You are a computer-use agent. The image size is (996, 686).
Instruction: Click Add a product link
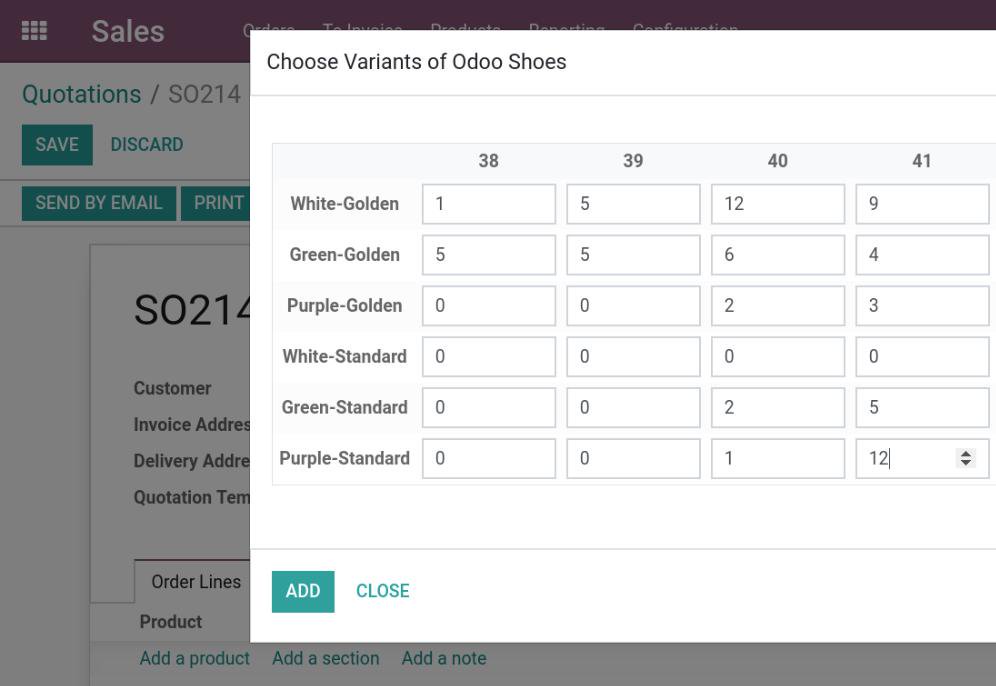(194, 658)
